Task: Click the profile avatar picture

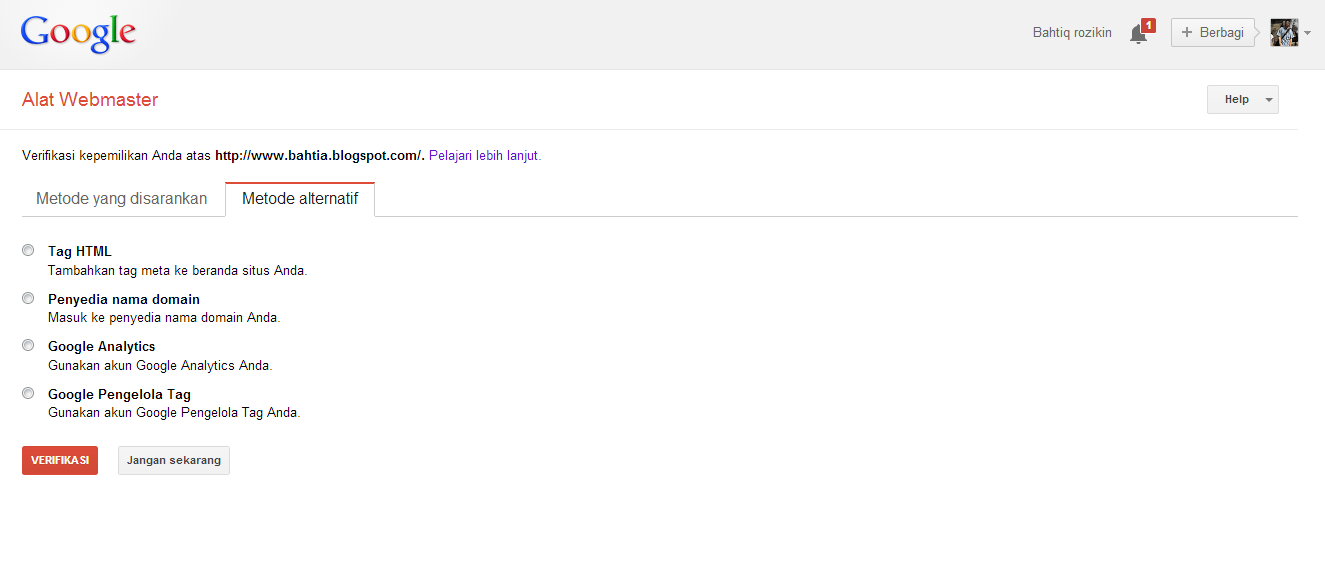Action: coord(1284,32)
